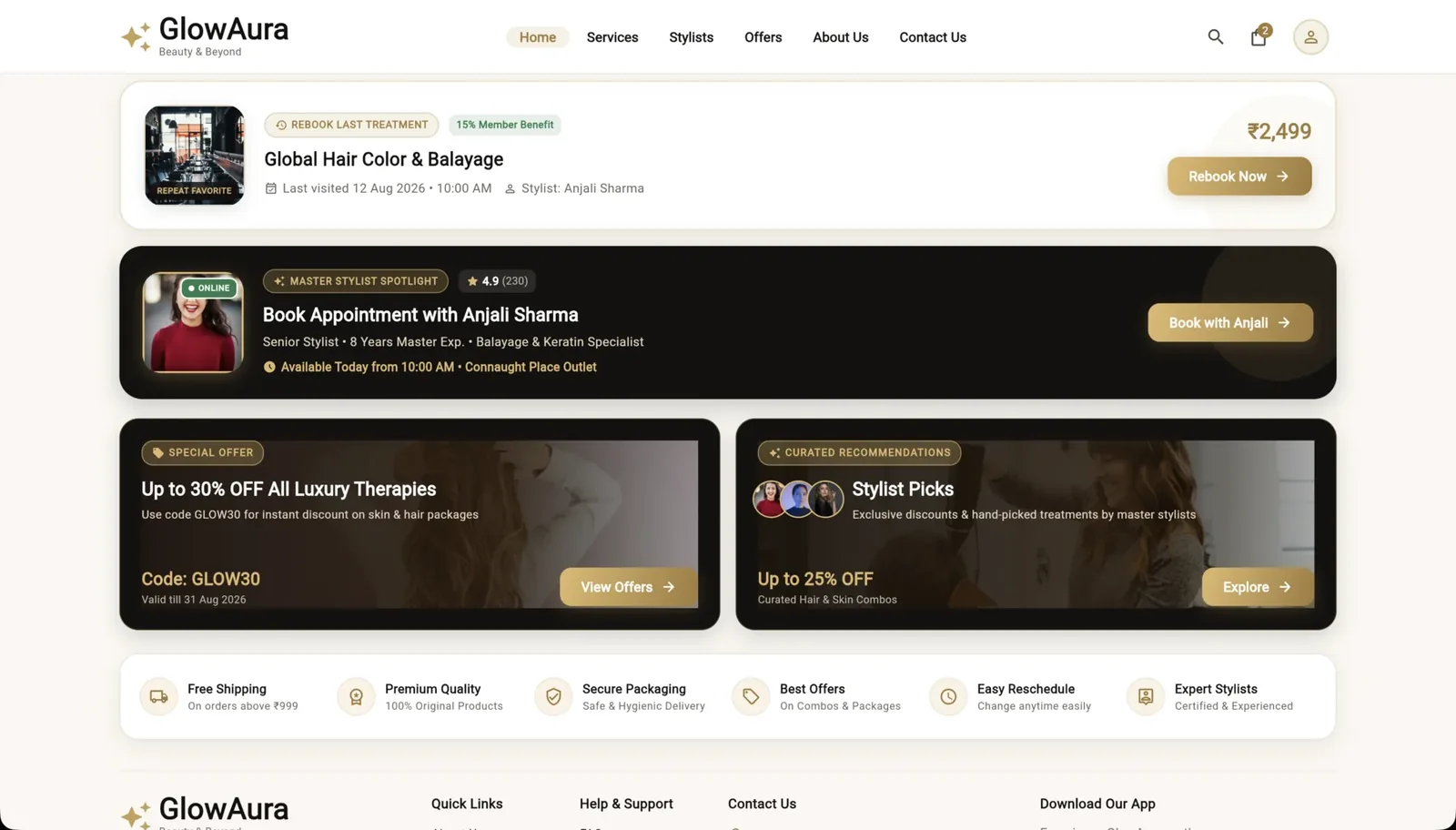
Task: Click the Free Shipping truck icon
Action: (158, 697)
